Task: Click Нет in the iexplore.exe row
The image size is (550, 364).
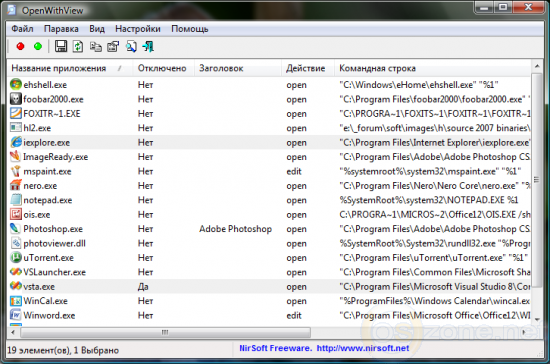Action: point(145,142)
